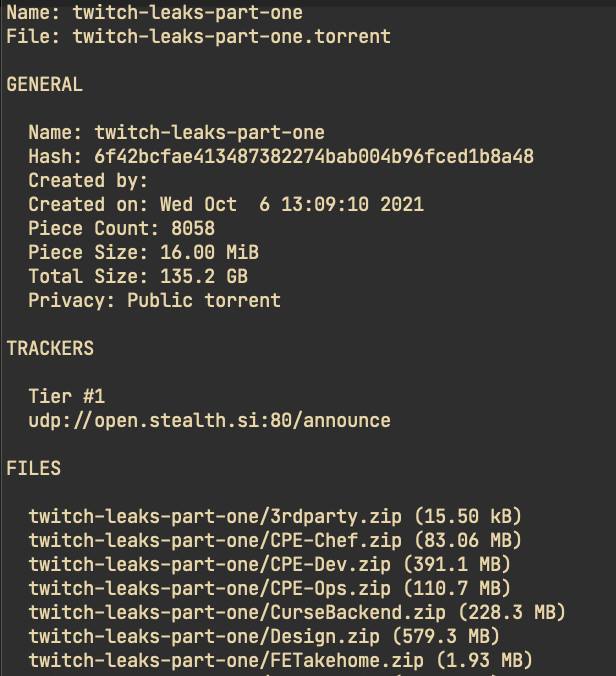Viewport: 616px width, 676px height.
Task: Click the Created by: line
Action: click(88, 181)
